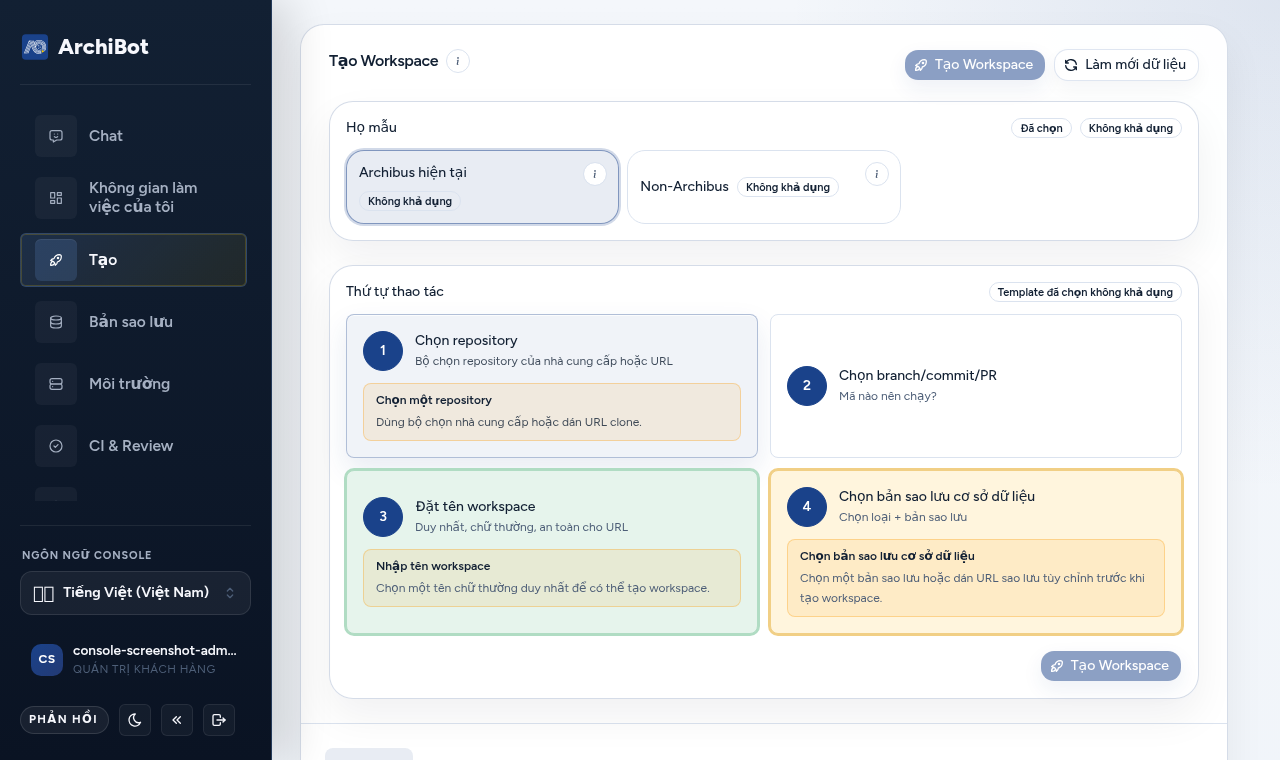The height and width of the screenshot is (760, 1280).
Task: Click Làm mới dữ liệu button
Action: tap(1126, 65)
